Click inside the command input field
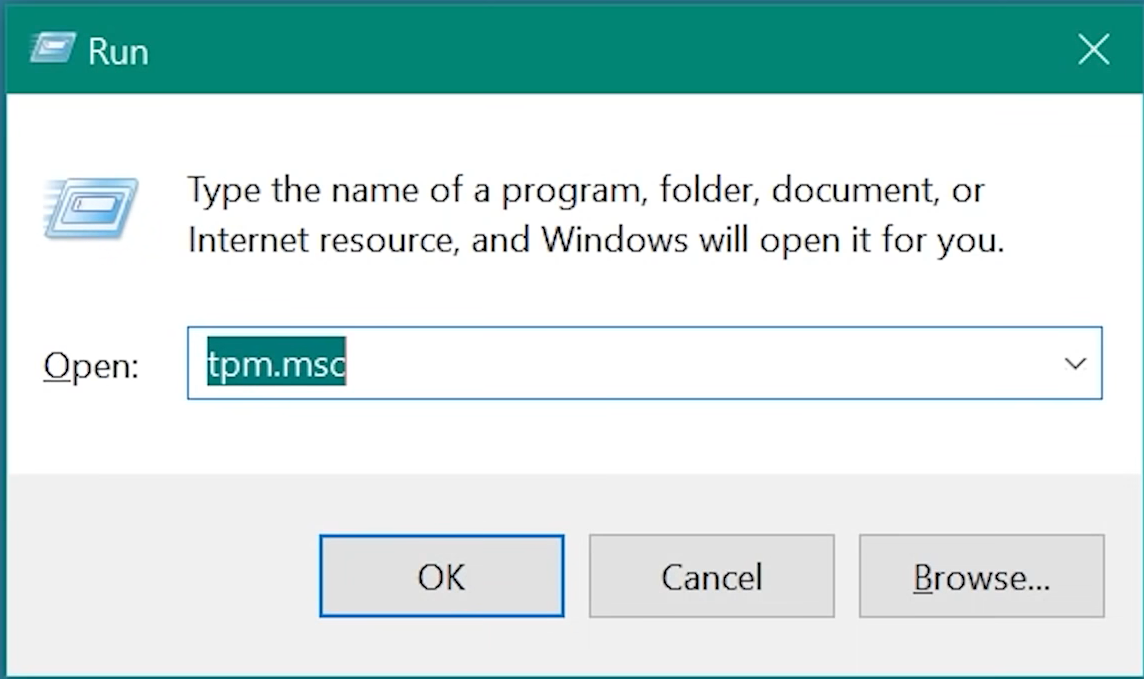Viewport: 1144px width, 679px height. pos(600,364)
